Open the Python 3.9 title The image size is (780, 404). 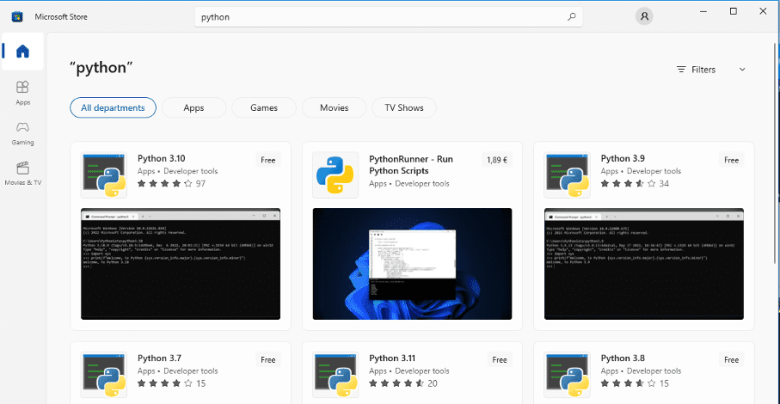click(x=623, y=159)
